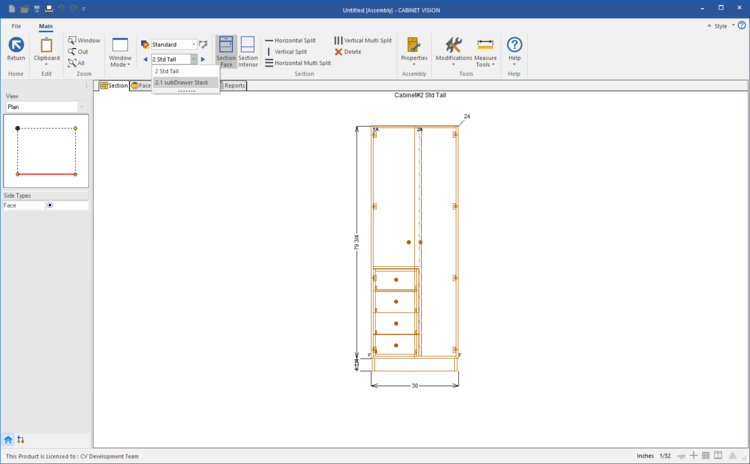
Task: Click the Delete red X icon
Action: click(x=348, y=52)
